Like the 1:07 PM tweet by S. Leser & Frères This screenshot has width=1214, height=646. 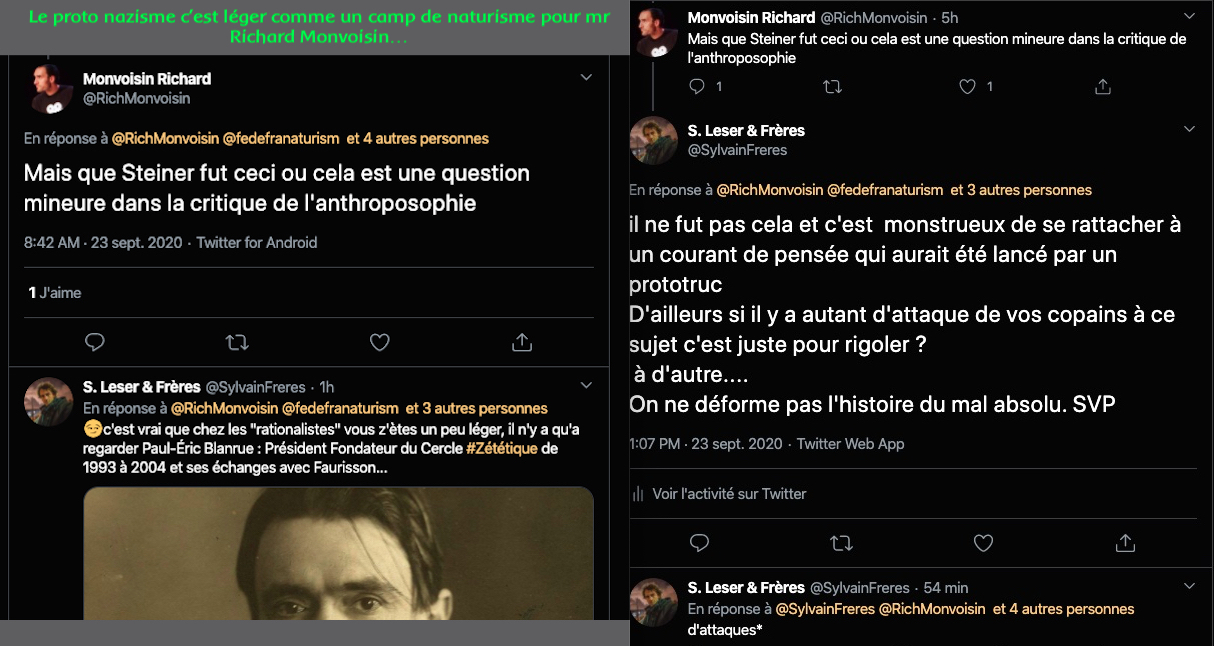984,543
